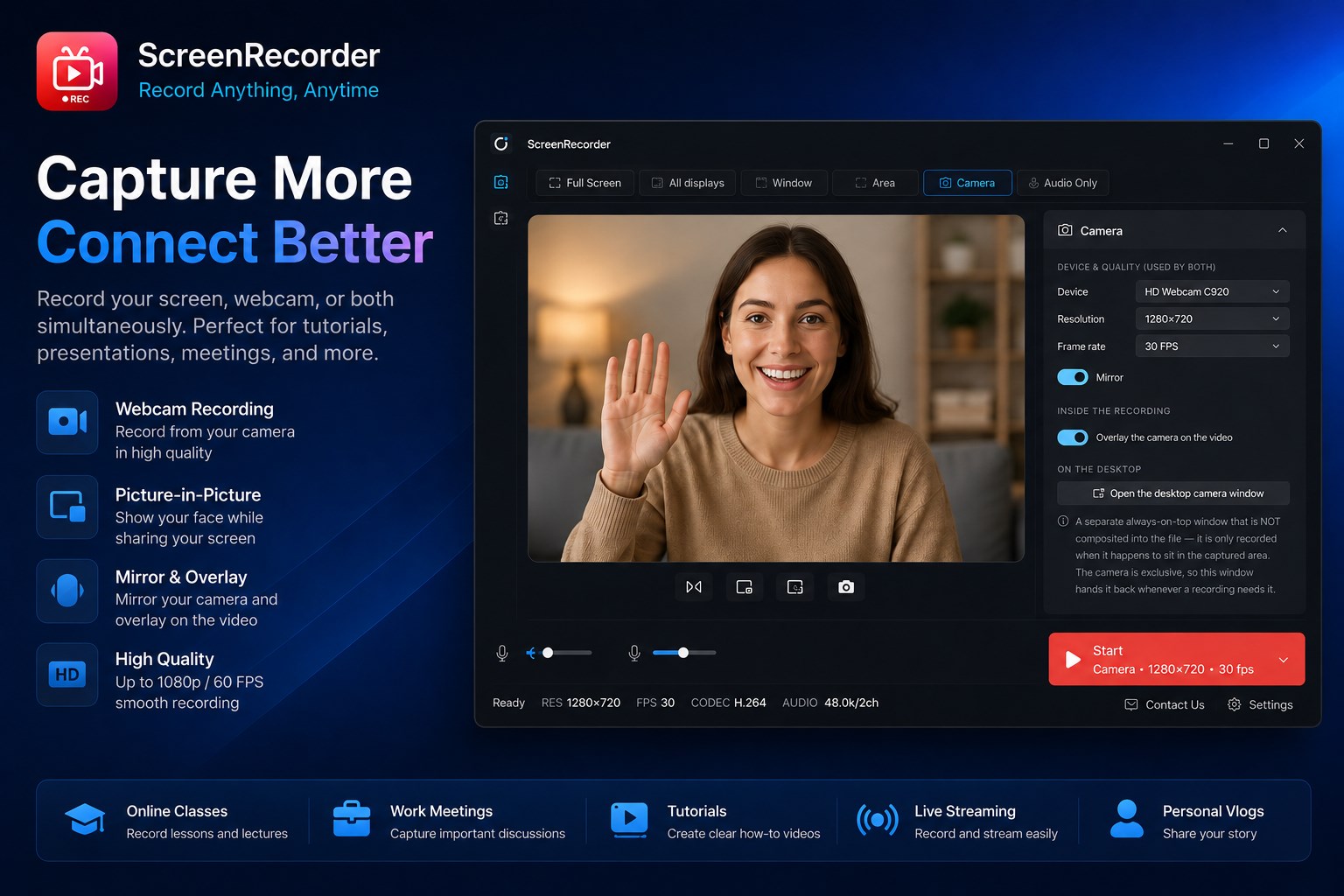Open Settings via the gear icon
Screen dimensions: 1344x896
pos(1234,704)
